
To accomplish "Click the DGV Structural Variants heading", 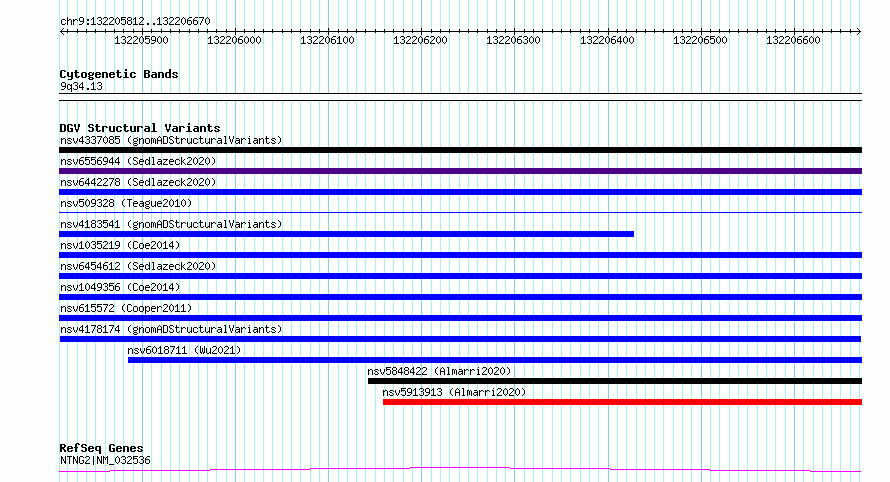I will [140, 128].
